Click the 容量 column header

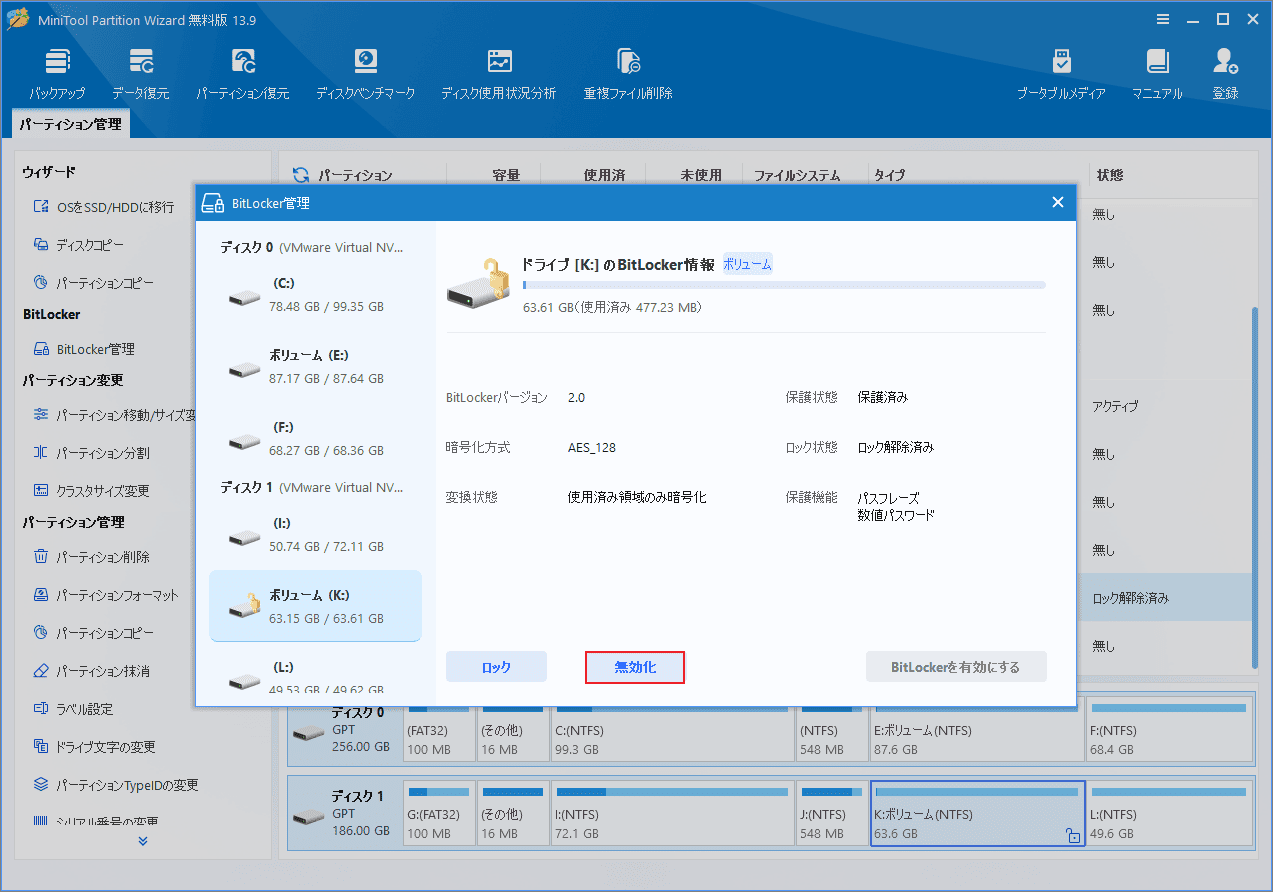506,175
